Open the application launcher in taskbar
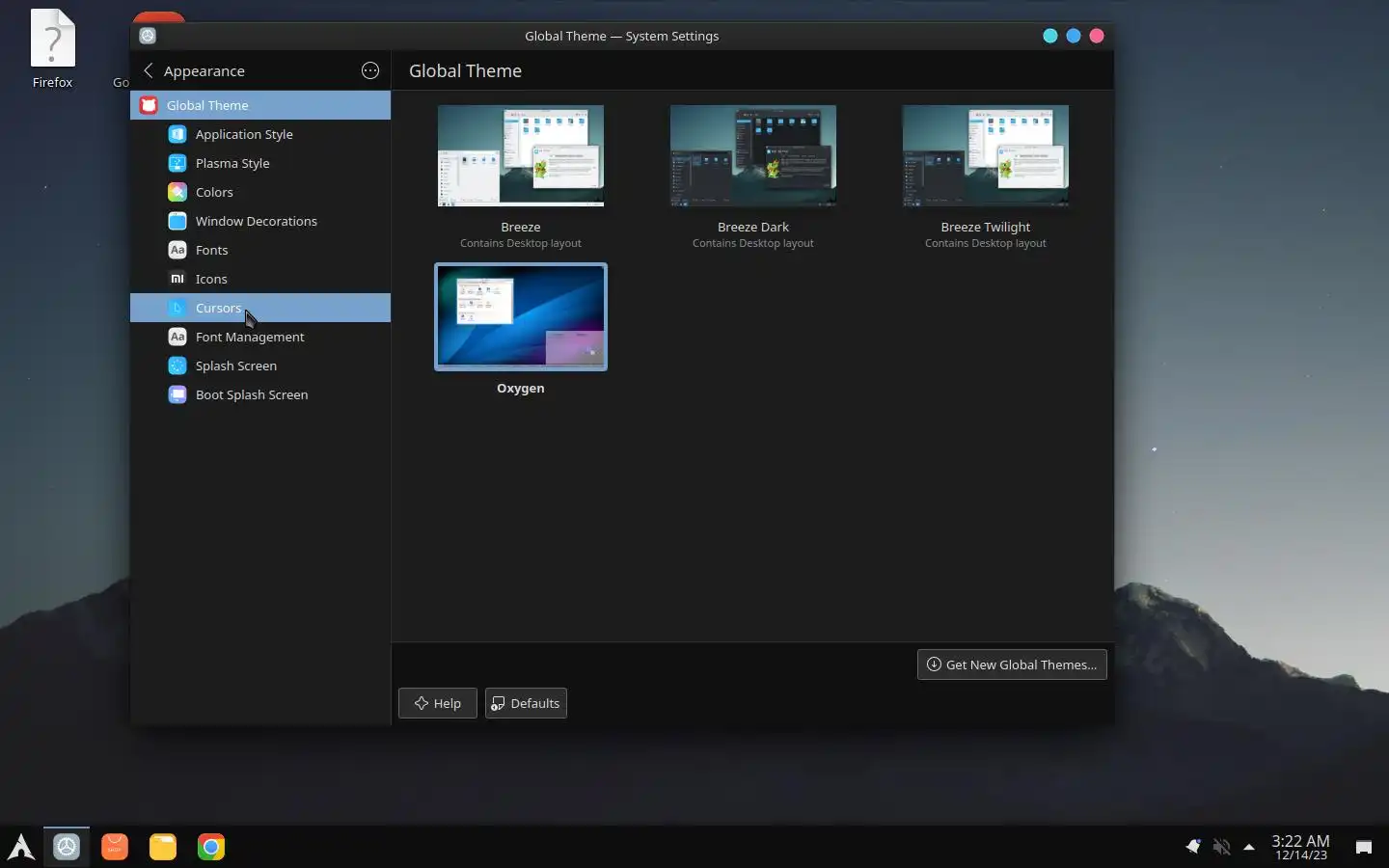 tap(21, 847)
